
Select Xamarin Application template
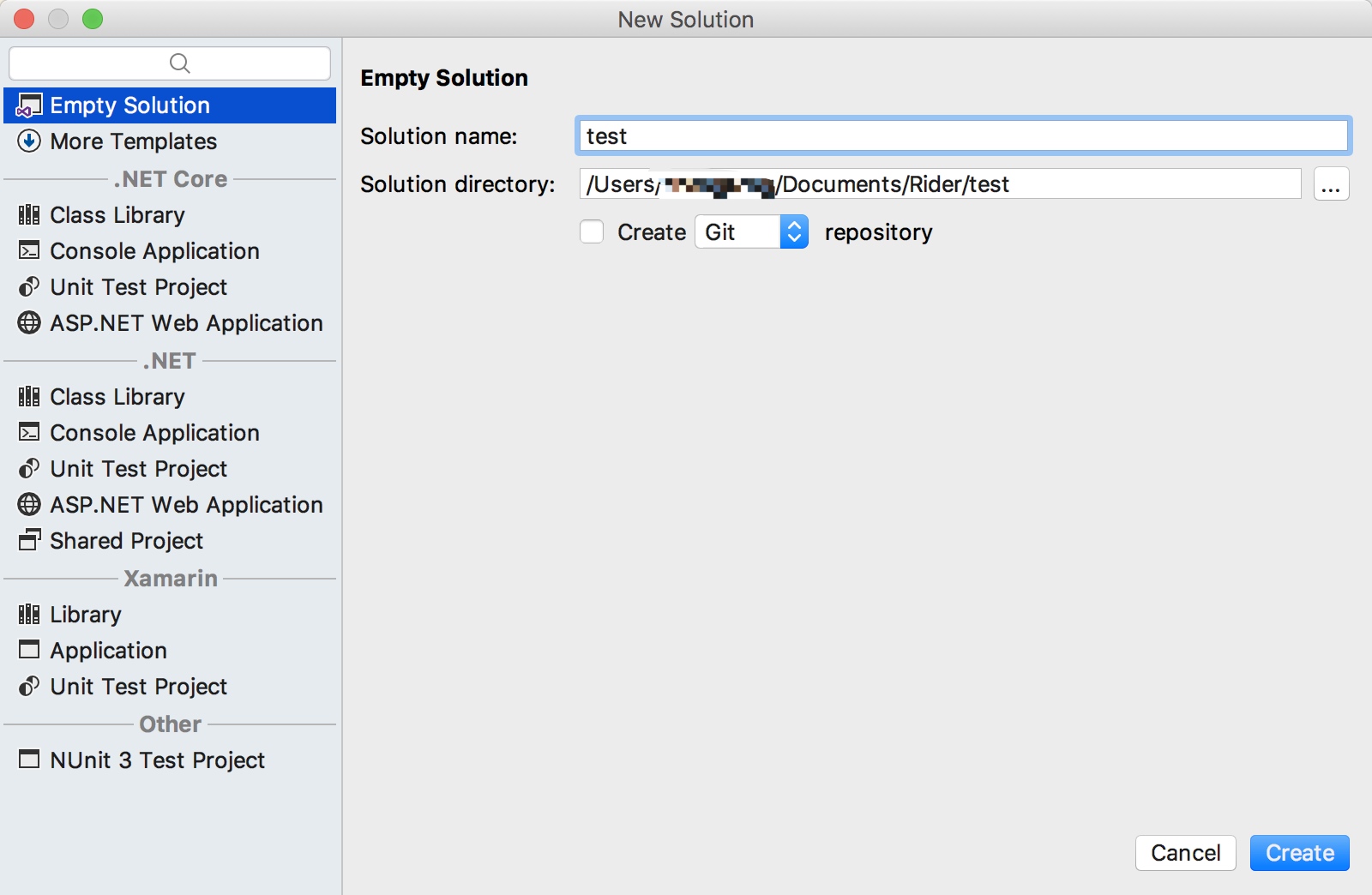click(x=108, y=651)
